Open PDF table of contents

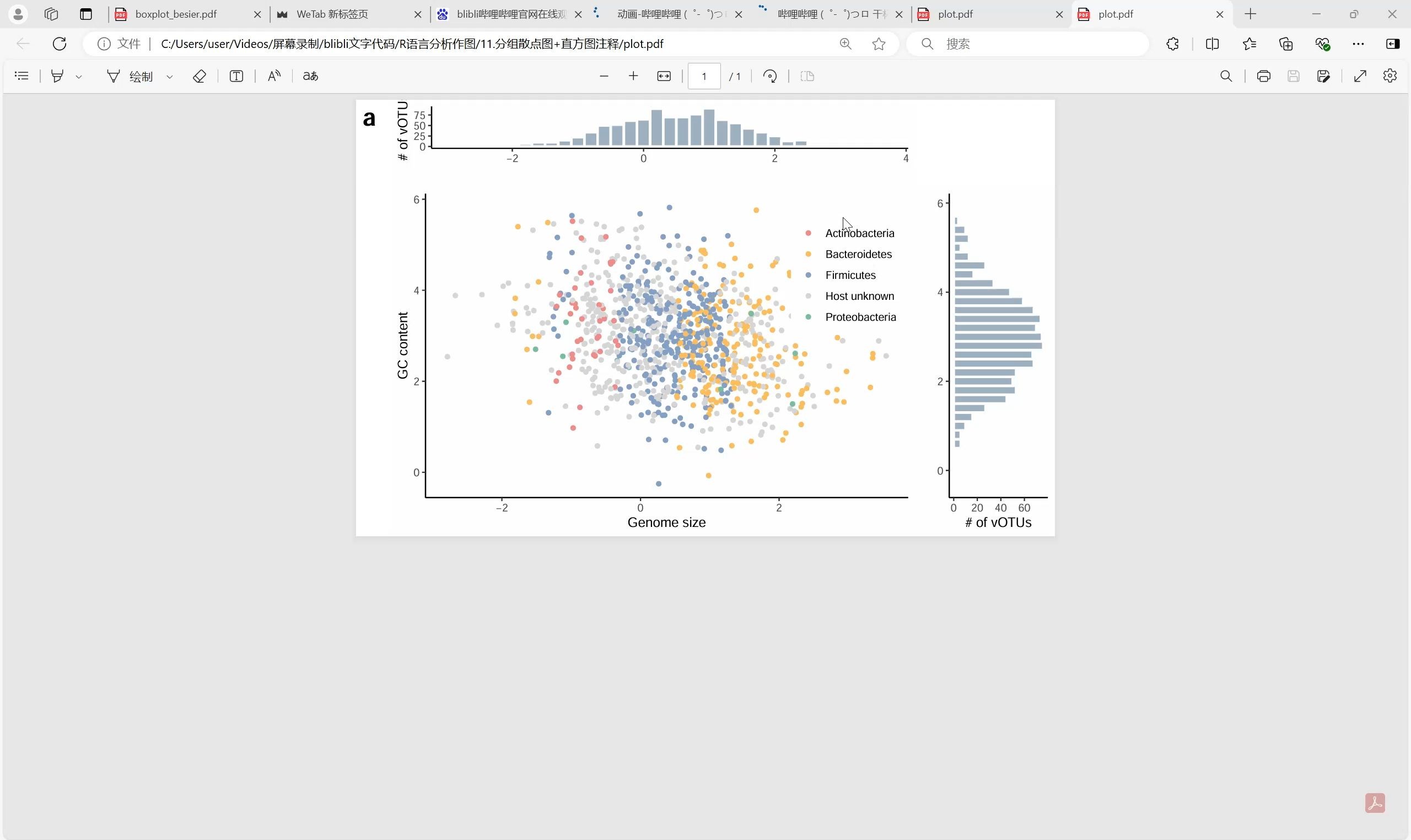click(21, 76)
